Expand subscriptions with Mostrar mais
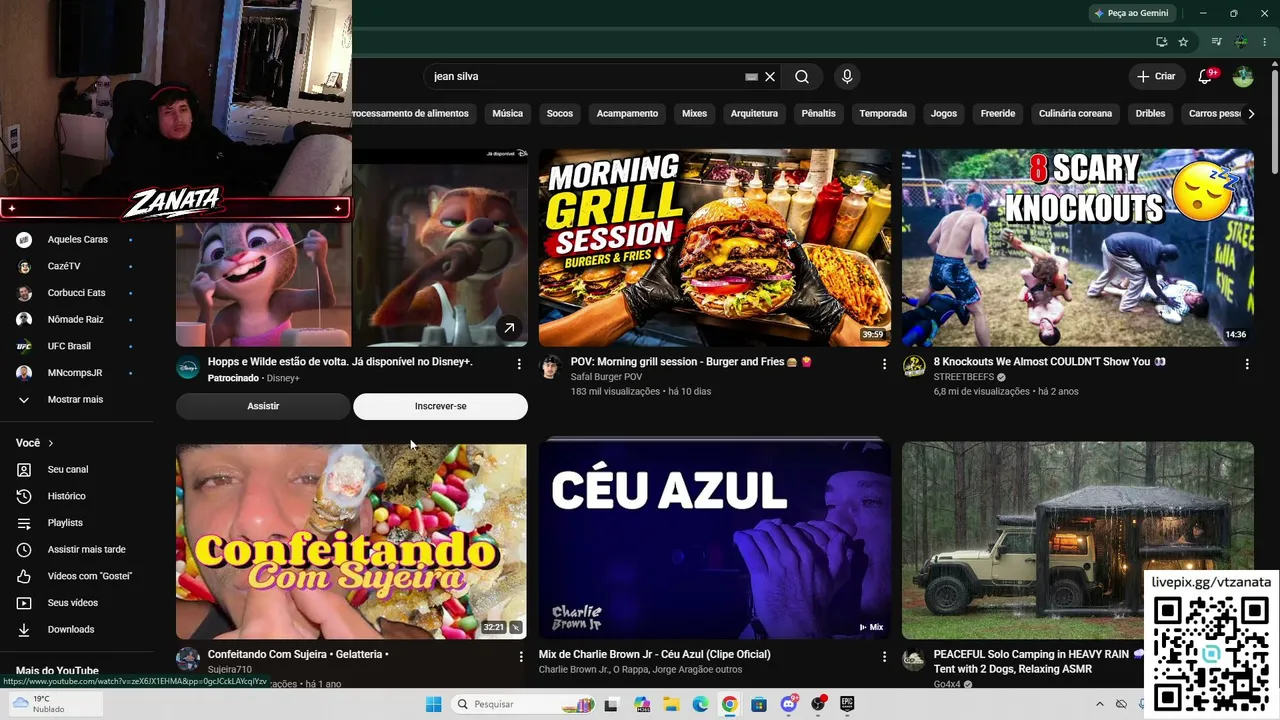The width and height of the screenshot is (1280, 720). pos(76,400)
